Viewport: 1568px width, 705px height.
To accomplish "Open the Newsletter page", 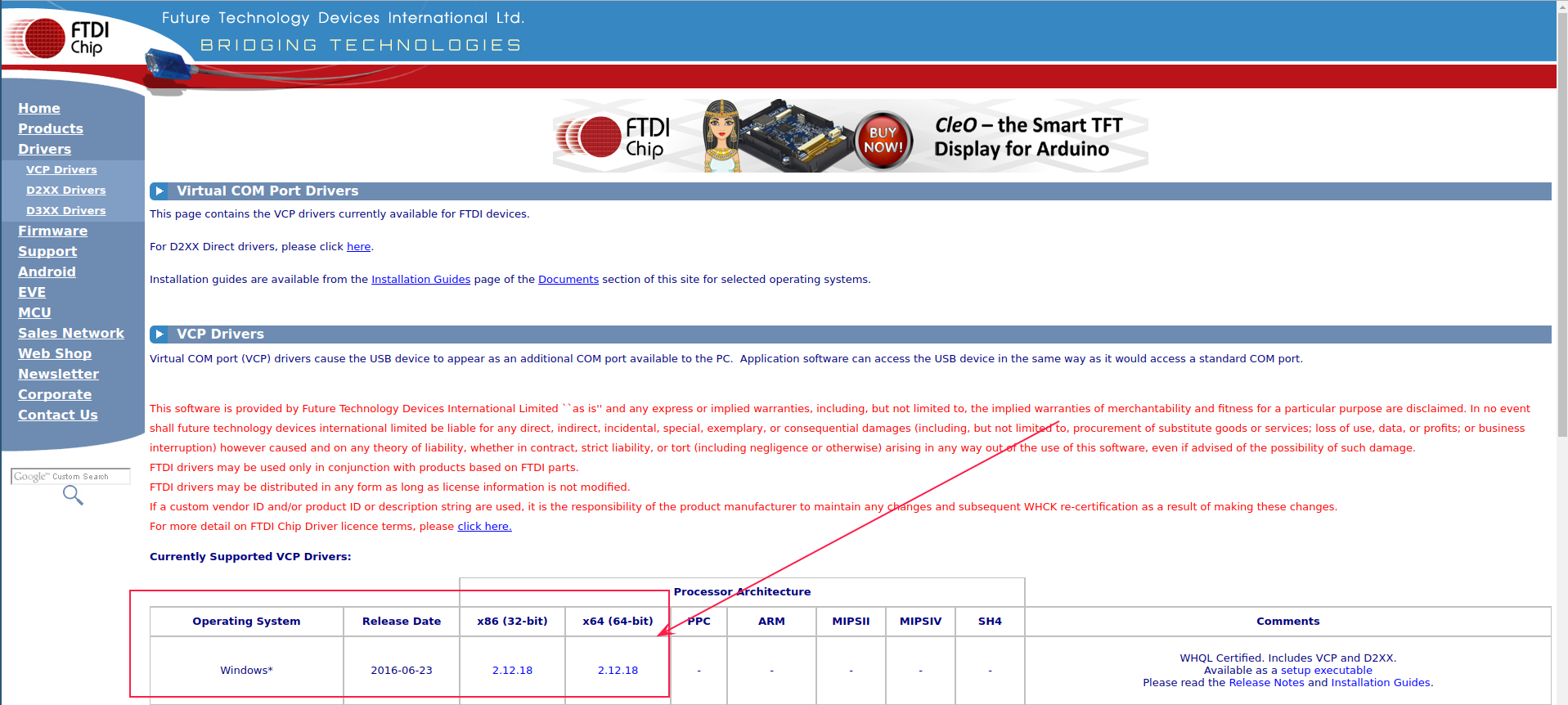I will [x=59, y=374].
